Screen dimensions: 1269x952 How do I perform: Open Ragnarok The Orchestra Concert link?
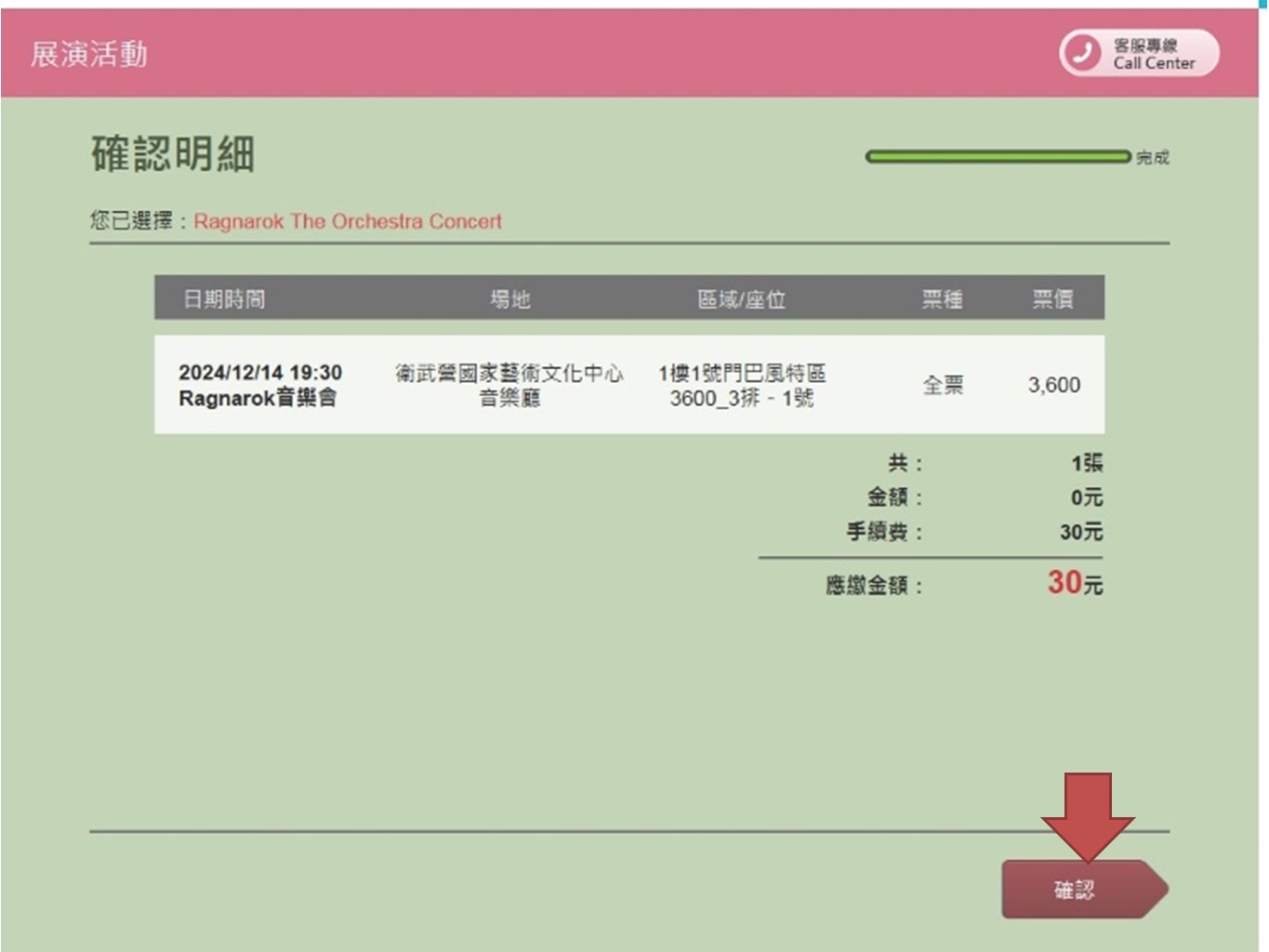click(x=348, y=221)
